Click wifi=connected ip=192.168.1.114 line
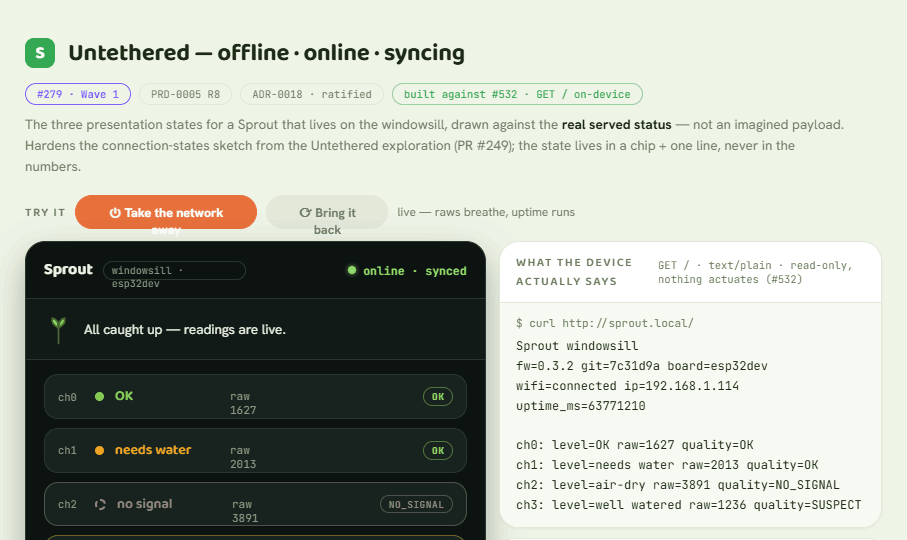The image size is (907, 540). 627,386
